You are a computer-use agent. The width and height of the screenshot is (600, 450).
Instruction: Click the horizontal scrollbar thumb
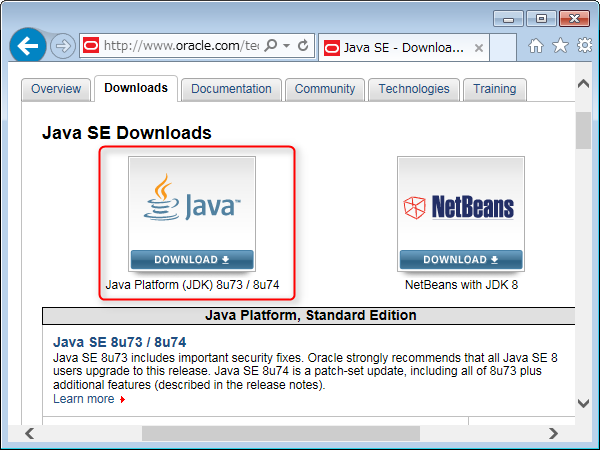(x=281, y=434)
